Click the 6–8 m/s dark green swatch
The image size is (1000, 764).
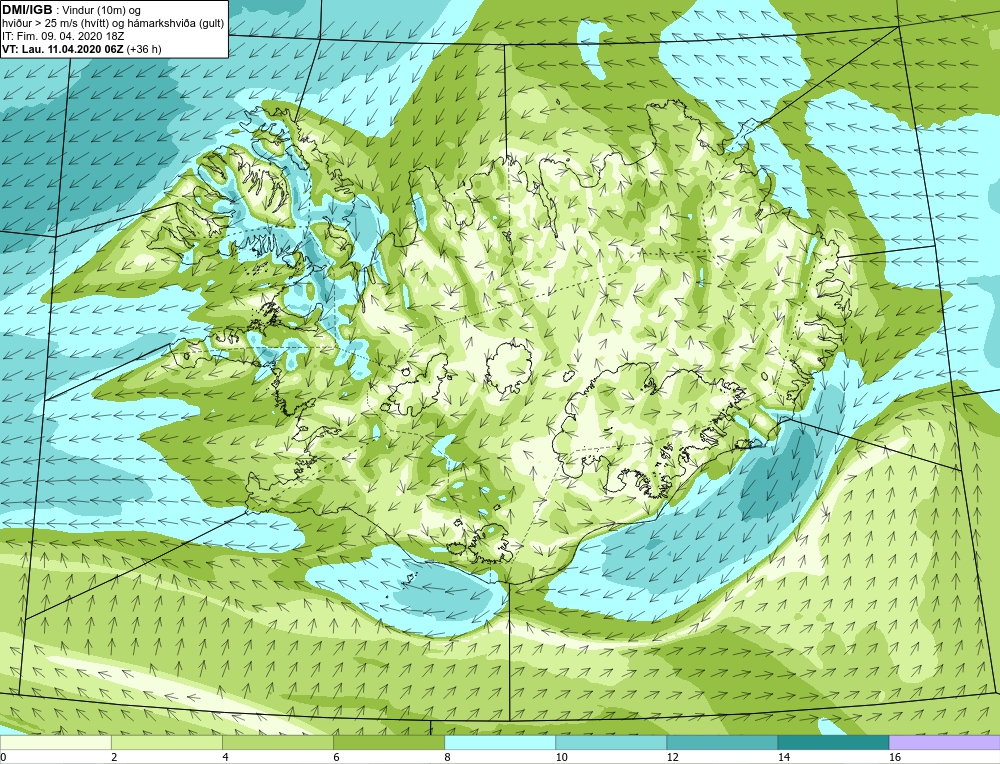388,742
